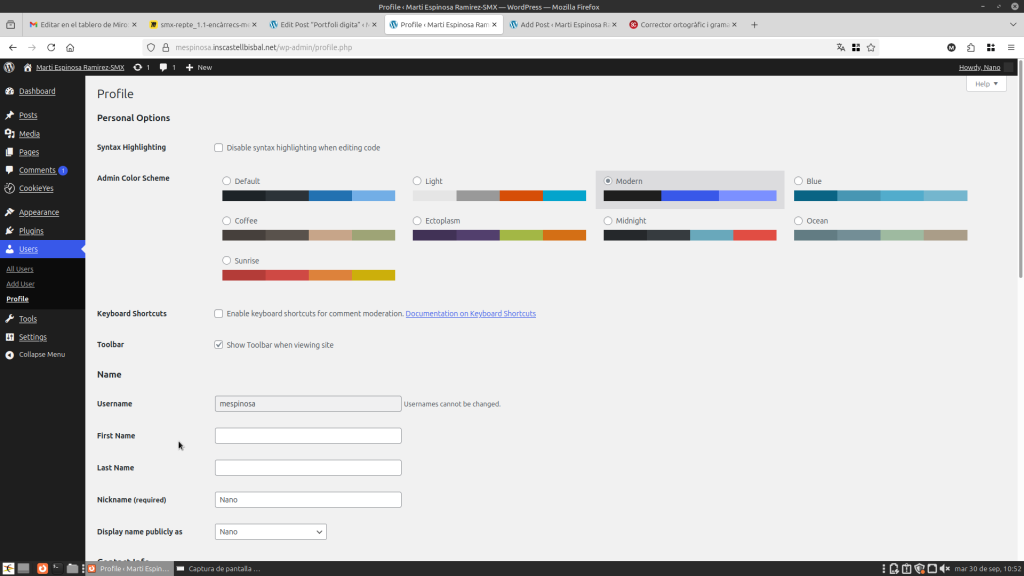This screenshot has height=576, width=1024.
Task: Open the New content menu in admin bar
Action: (198, 67)
